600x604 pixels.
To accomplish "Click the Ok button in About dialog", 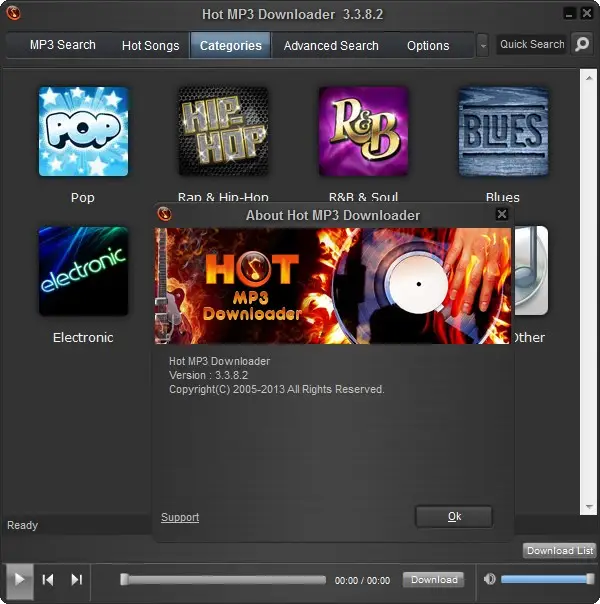I will click(454, 517).
